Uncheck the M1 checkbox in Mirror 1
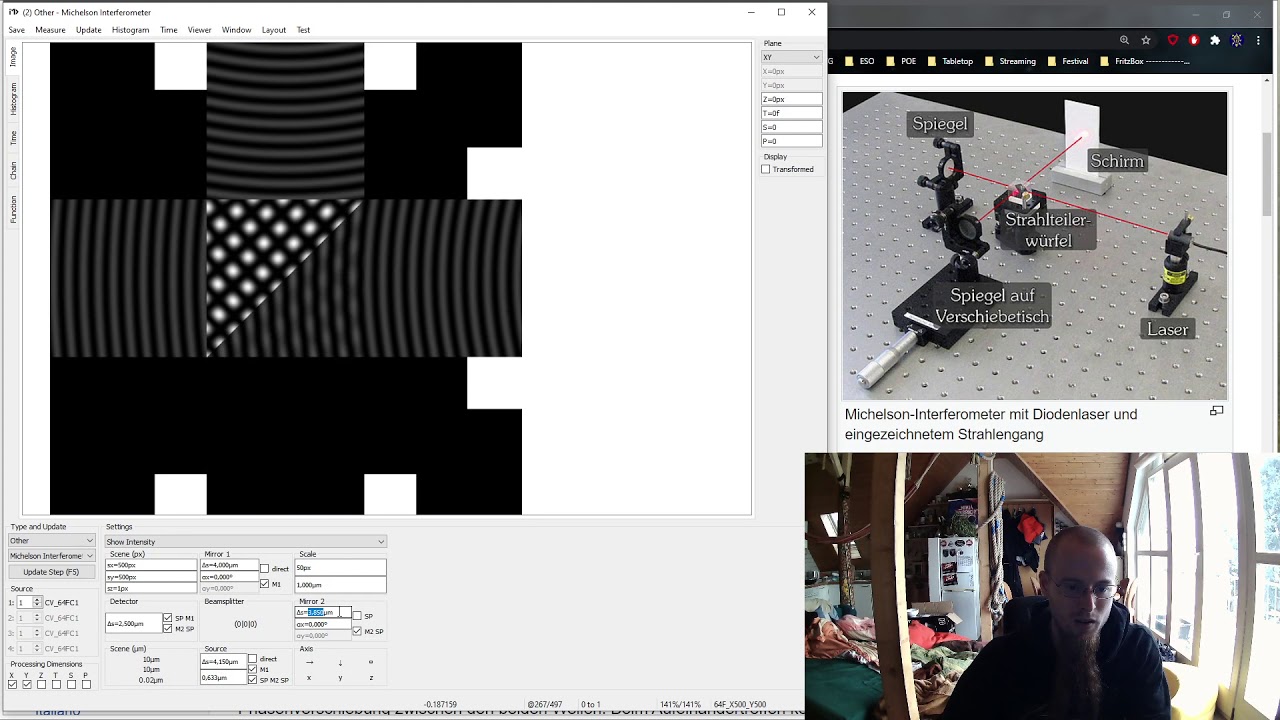1280x720 pixels. pyautogui.click(x=264, y=584)
